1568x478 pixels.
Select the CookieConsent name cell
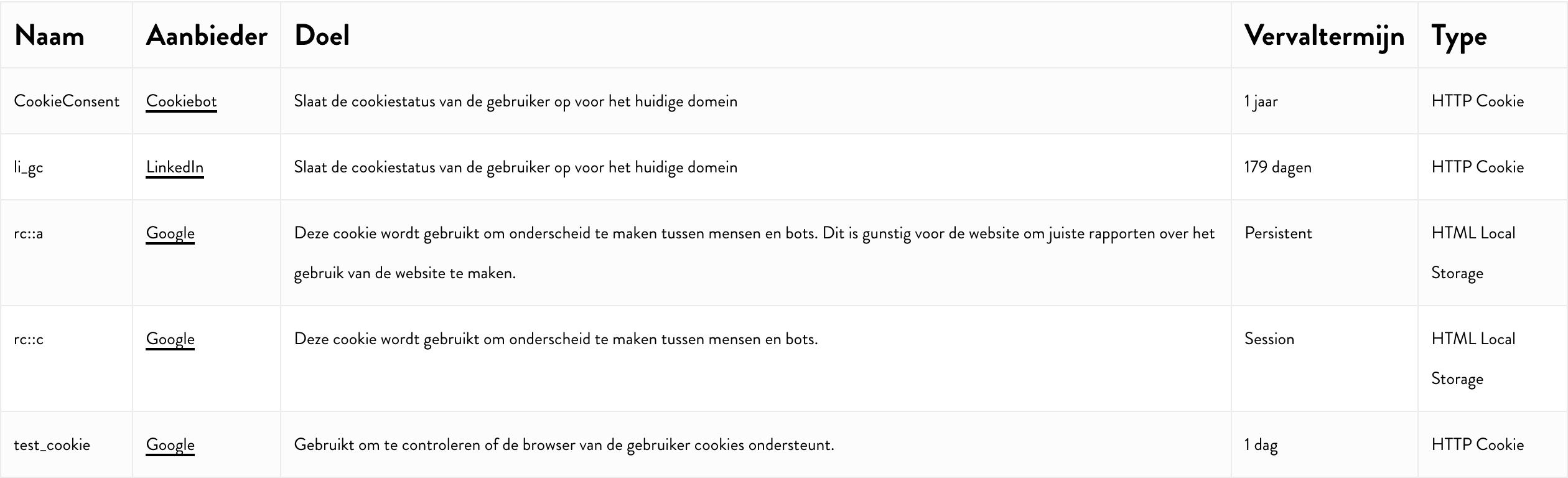67,101
